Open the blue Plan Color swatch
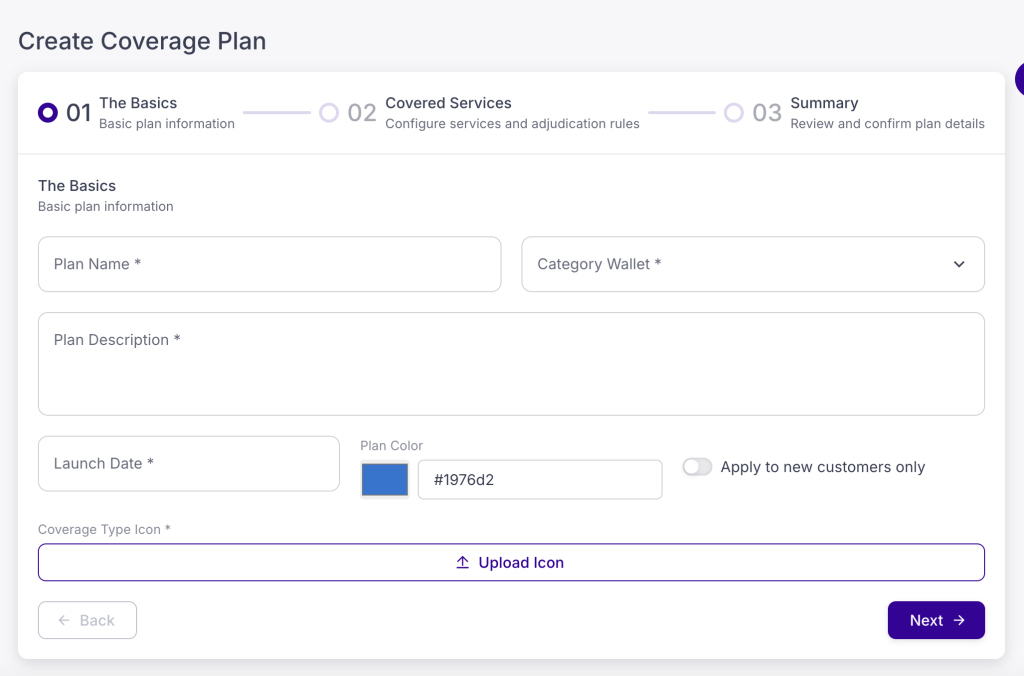The width and height of the screenshot is (1024, 676). [x=385, y=480]
